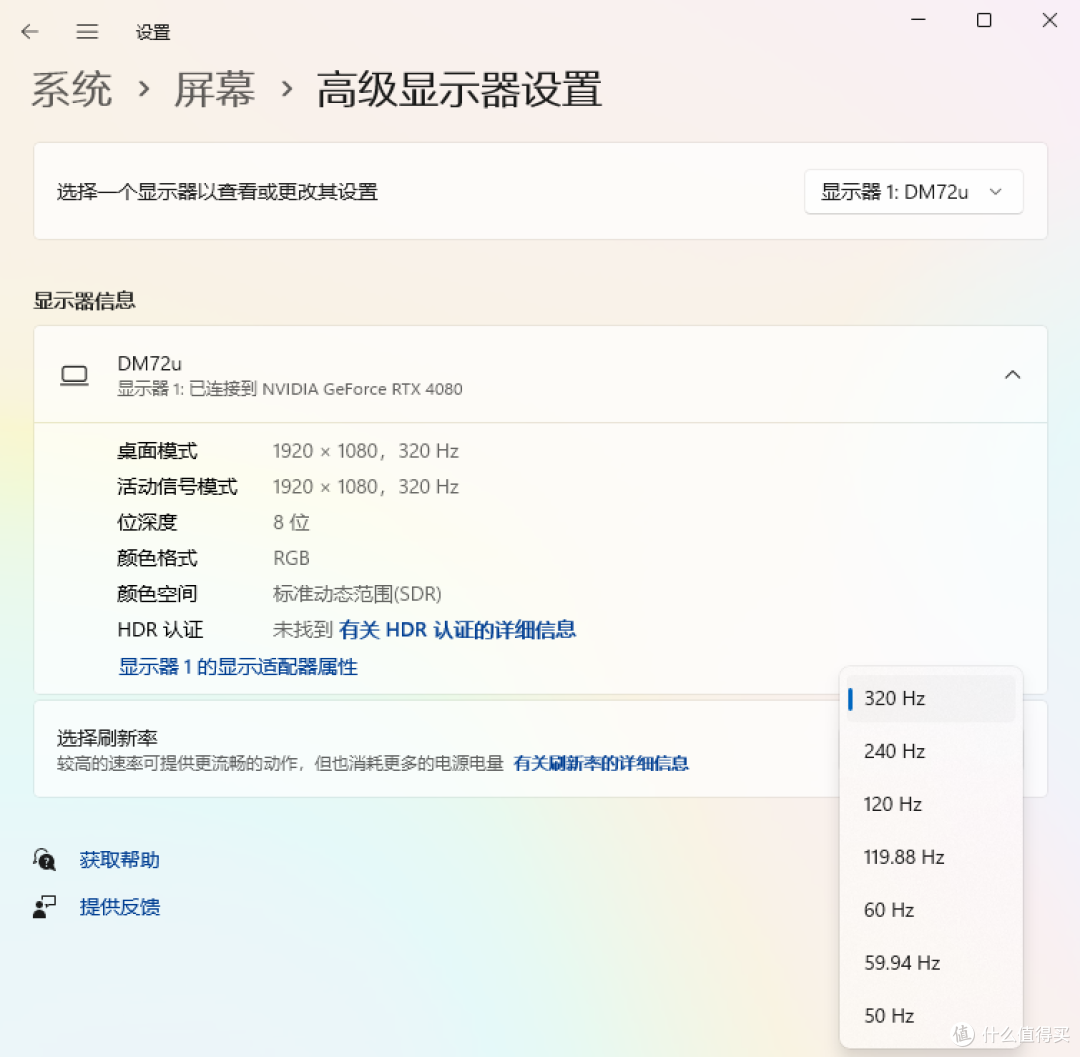Click the 显示器信息 section heading
The height and width of the screenshot is (1057, 1080).
click(x=85, y=301)
